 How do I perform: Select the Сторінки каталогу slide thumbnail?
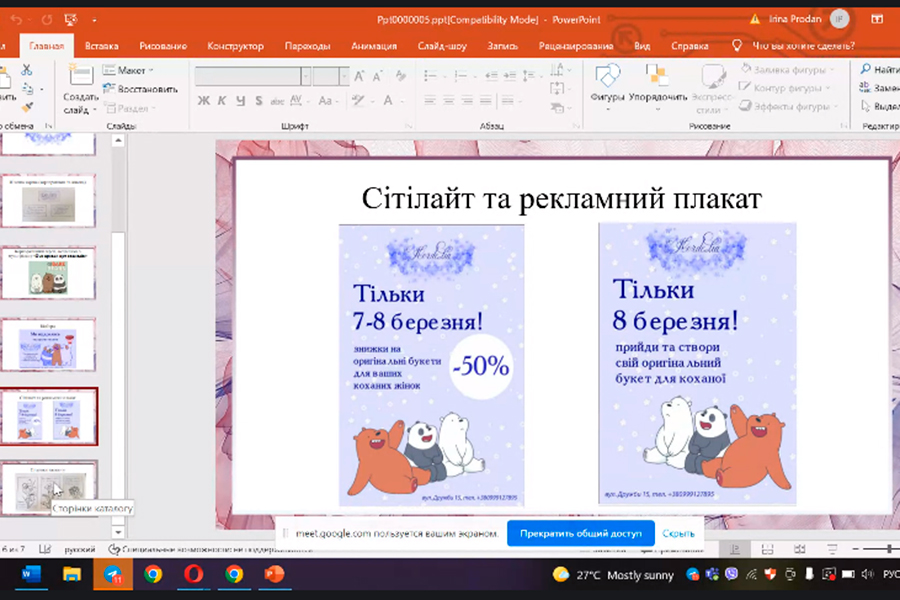point(49,484)
